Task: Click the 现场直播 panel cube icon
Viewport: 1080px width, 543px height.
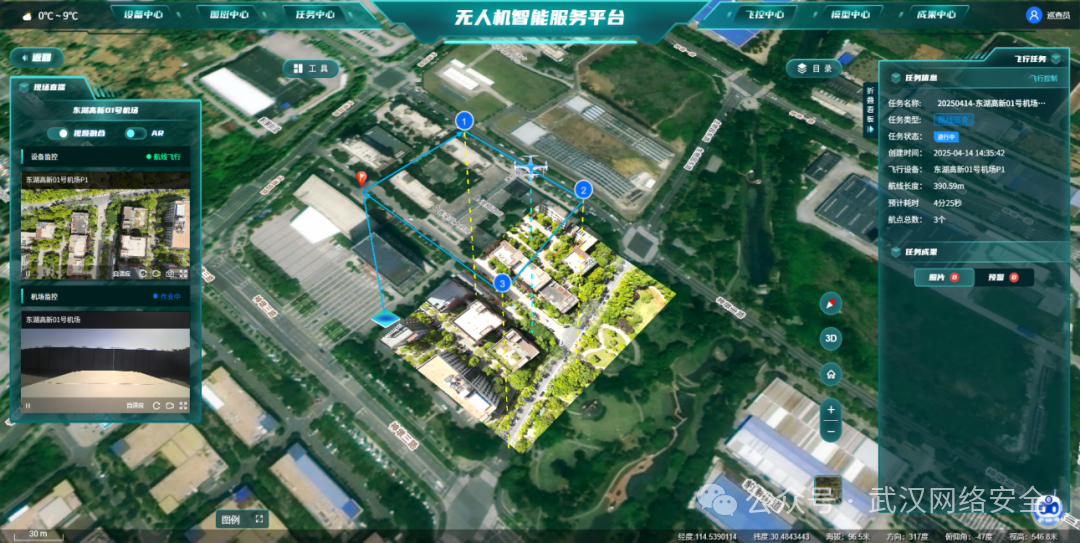Action: pos(25,88)
